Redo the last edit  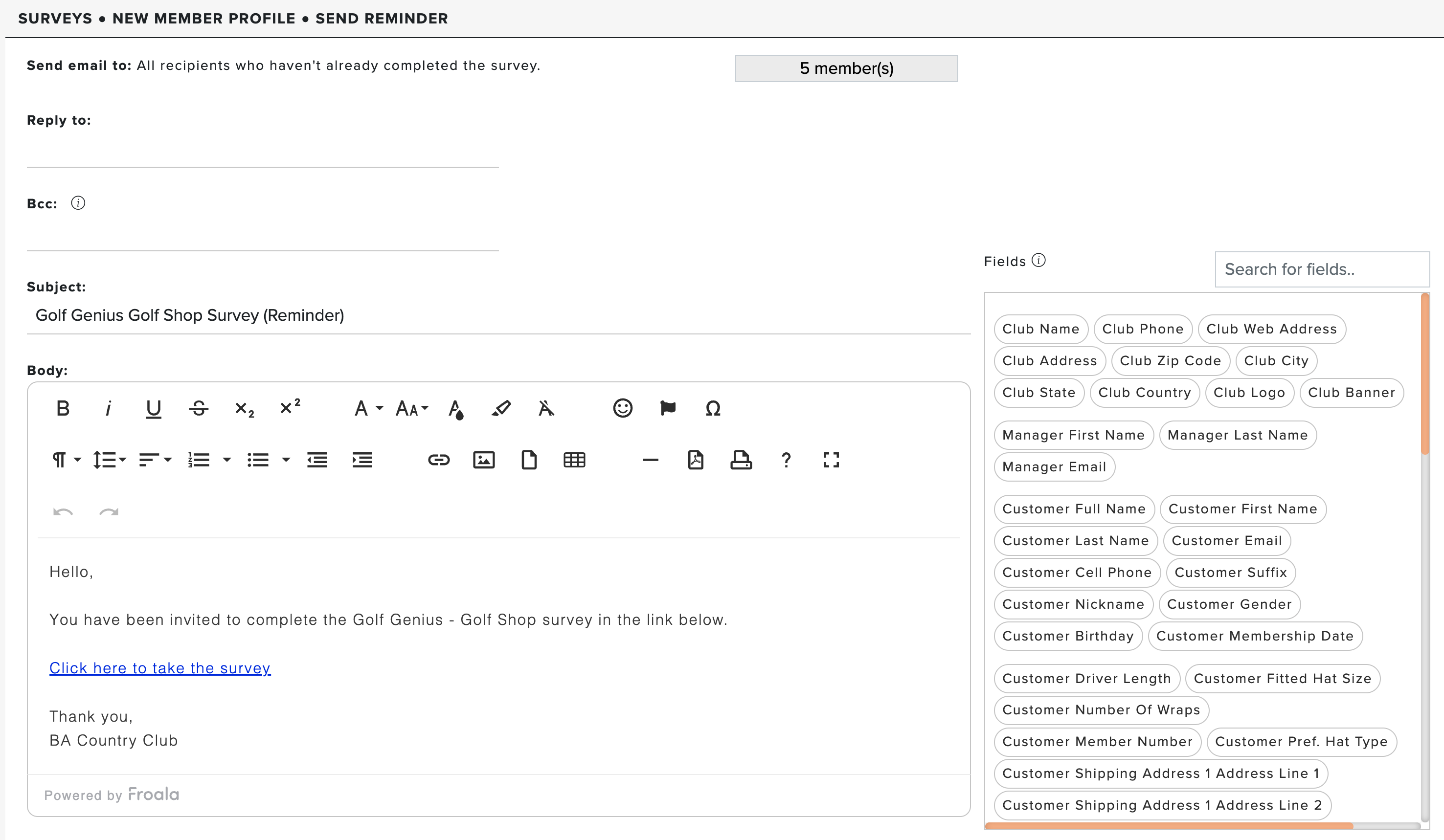(108, 511)
